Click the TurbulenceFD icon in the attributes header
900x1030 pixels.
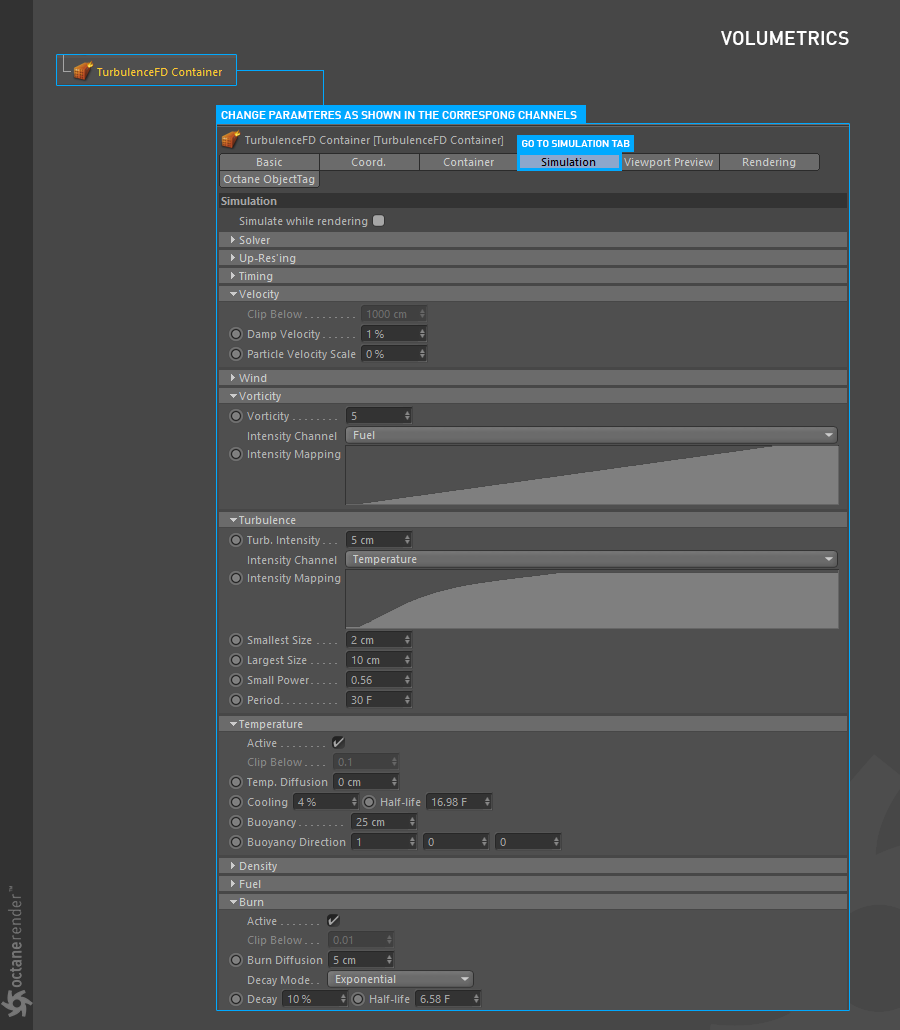point(231,140)
